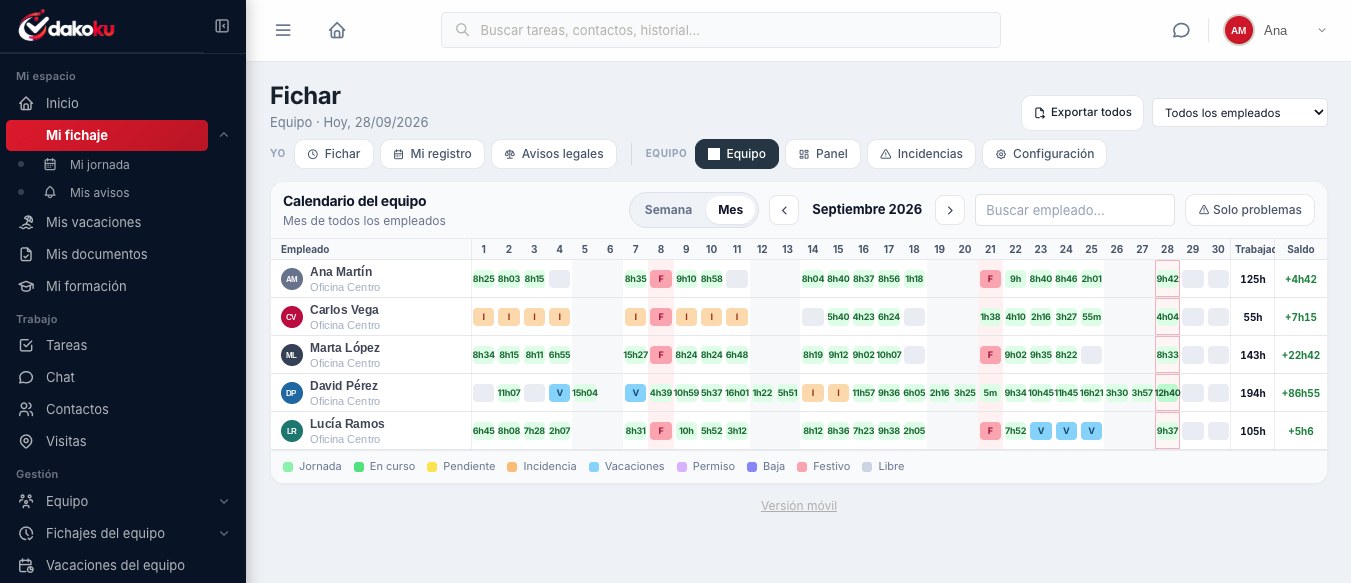Screen dimensions: 1351x583
Task: Expand Fichajes del equipo chevron
Action: tap(224, 533)
